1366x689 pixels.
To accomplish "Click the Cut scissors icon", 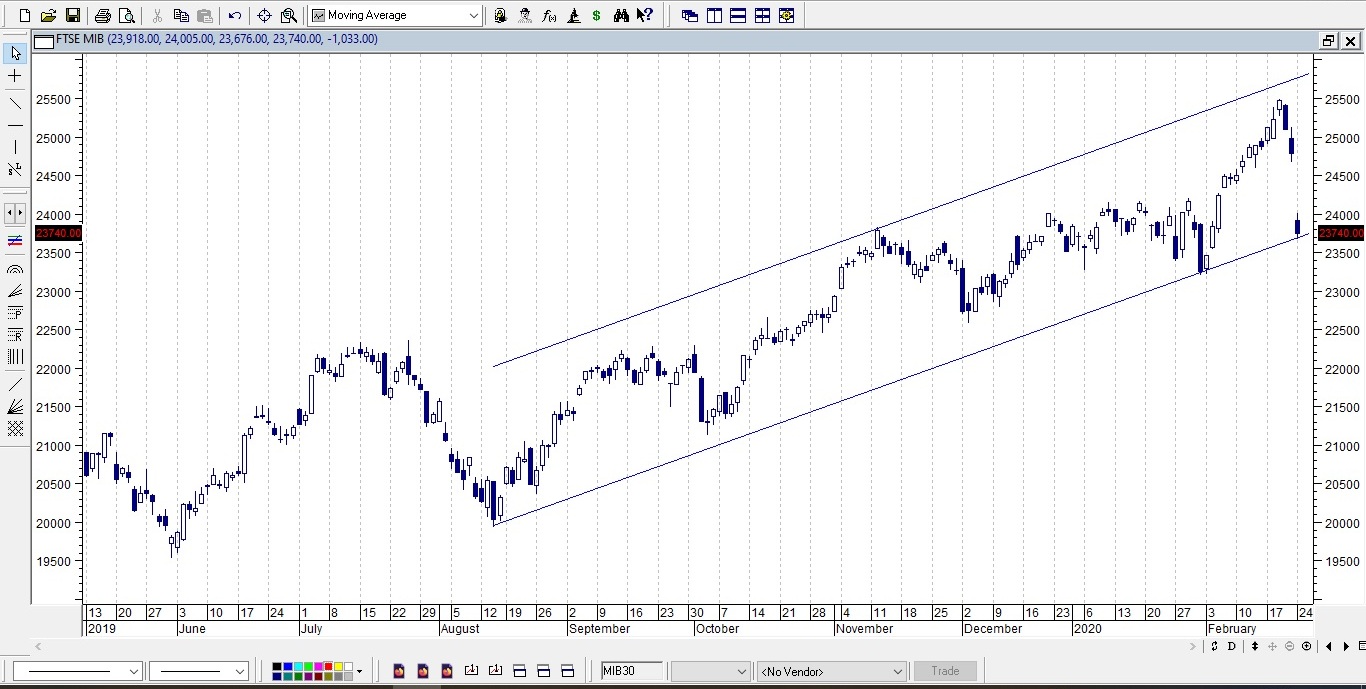I will [x=157, y=15].
